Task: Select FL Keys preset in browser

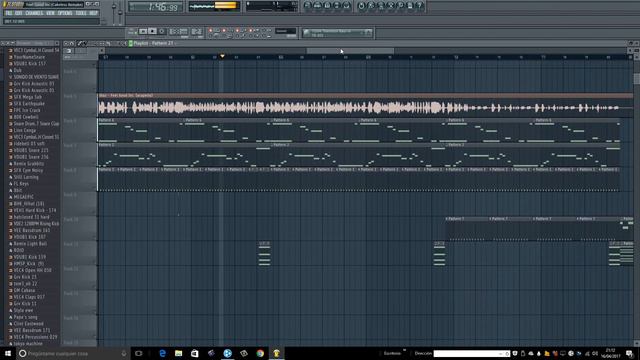Action: click(x=19, y=184)
